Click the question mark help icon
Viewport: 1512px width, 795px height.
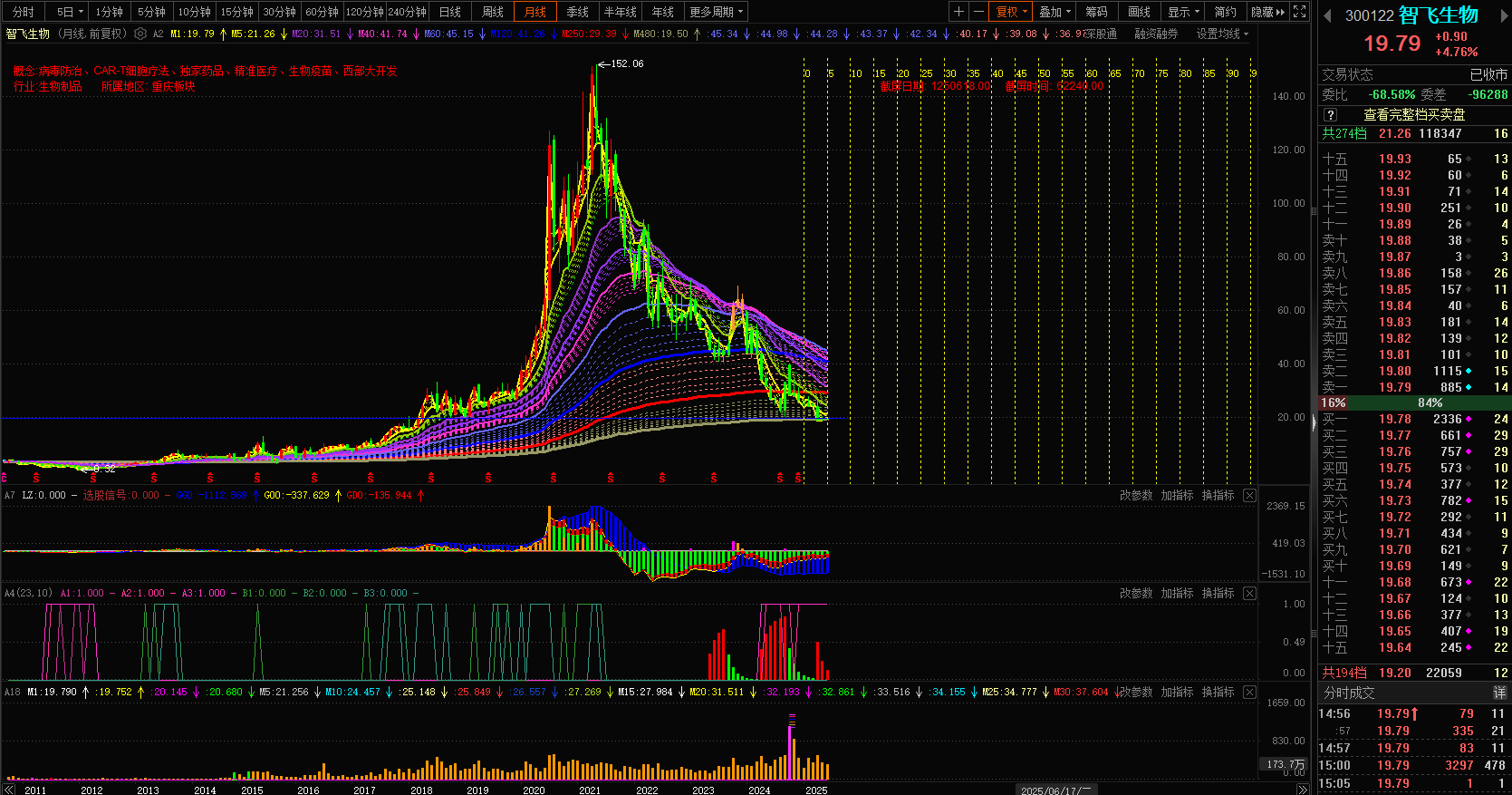1330,115
